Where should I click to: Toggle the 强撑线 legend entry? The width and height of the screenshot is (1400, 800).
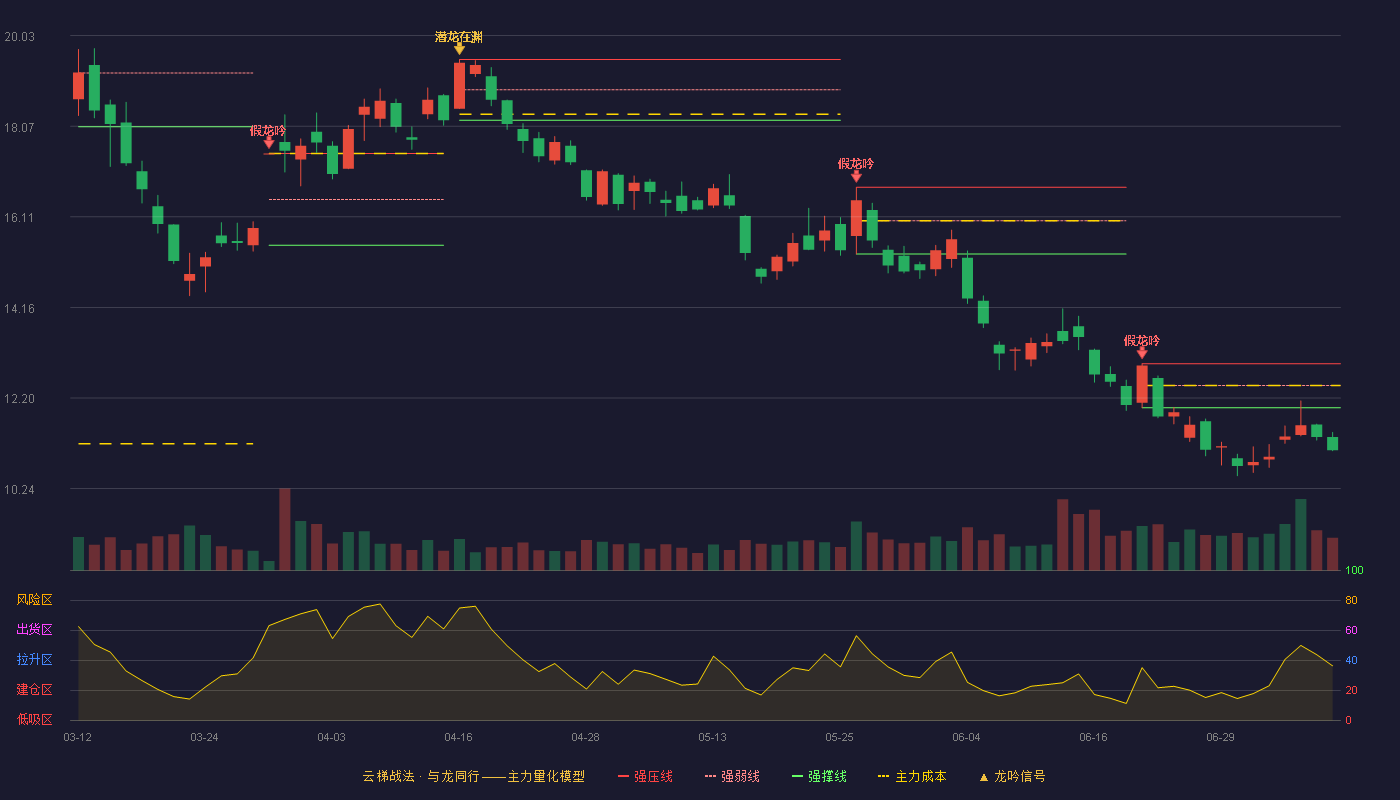(x=819, y=776)
